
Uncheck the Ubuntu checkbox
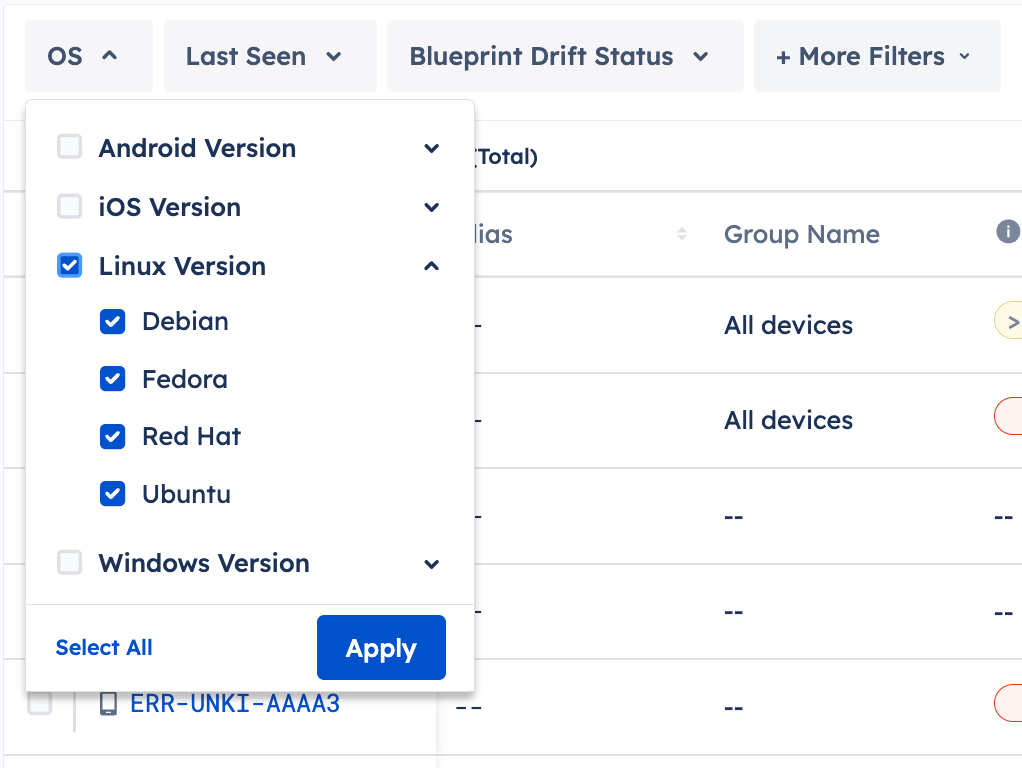pos(113,494)
